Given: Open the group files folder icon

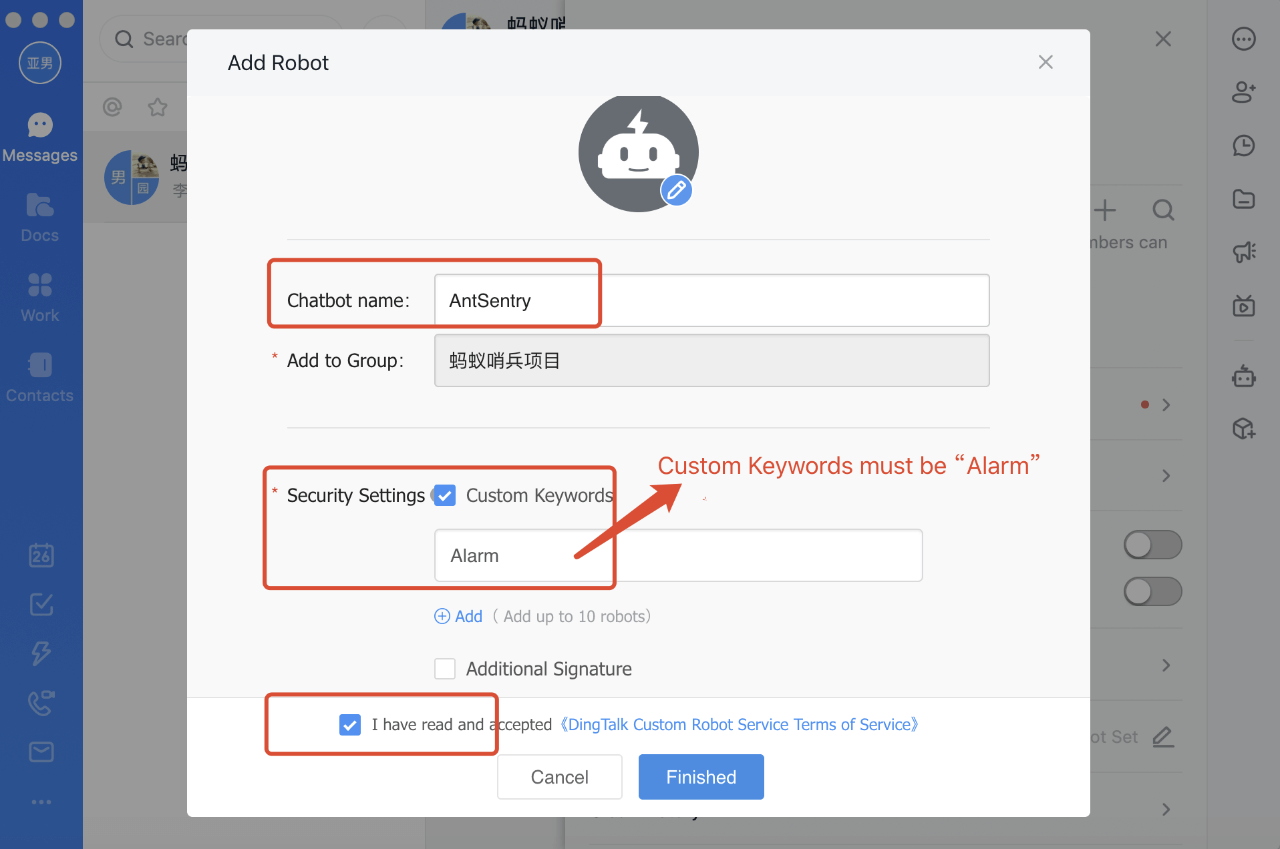Looking at the screenshot, I should [1243, 199].
